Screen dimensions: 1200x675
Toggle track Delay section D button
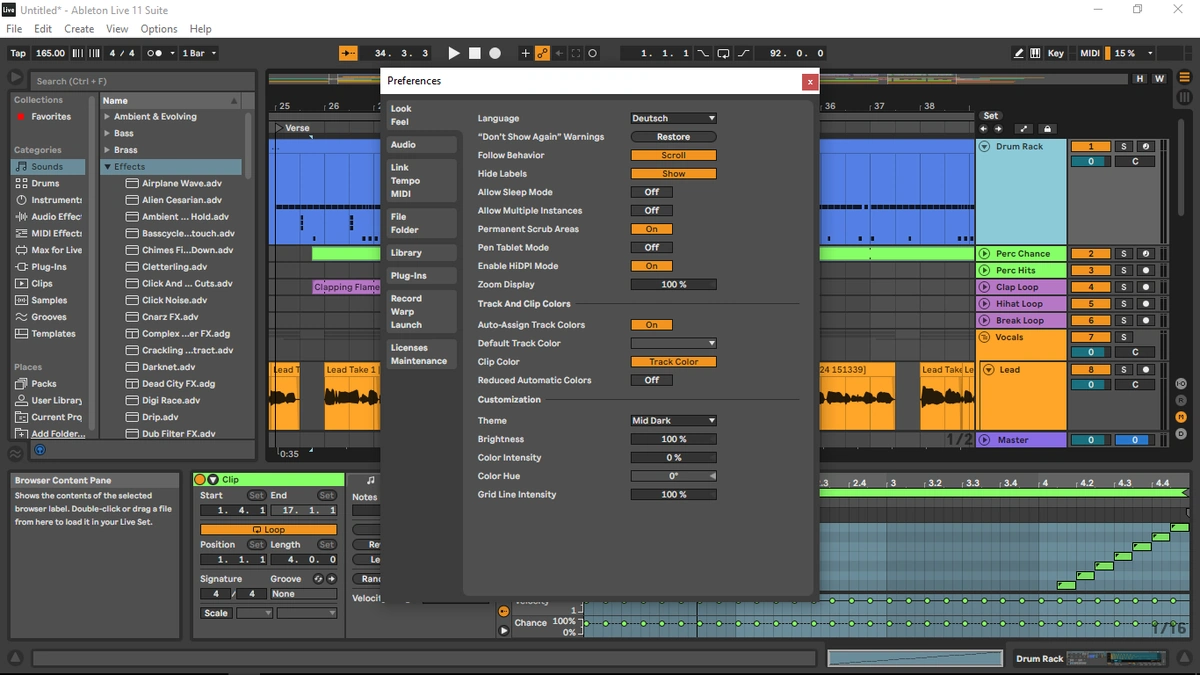coord(1181,434)
